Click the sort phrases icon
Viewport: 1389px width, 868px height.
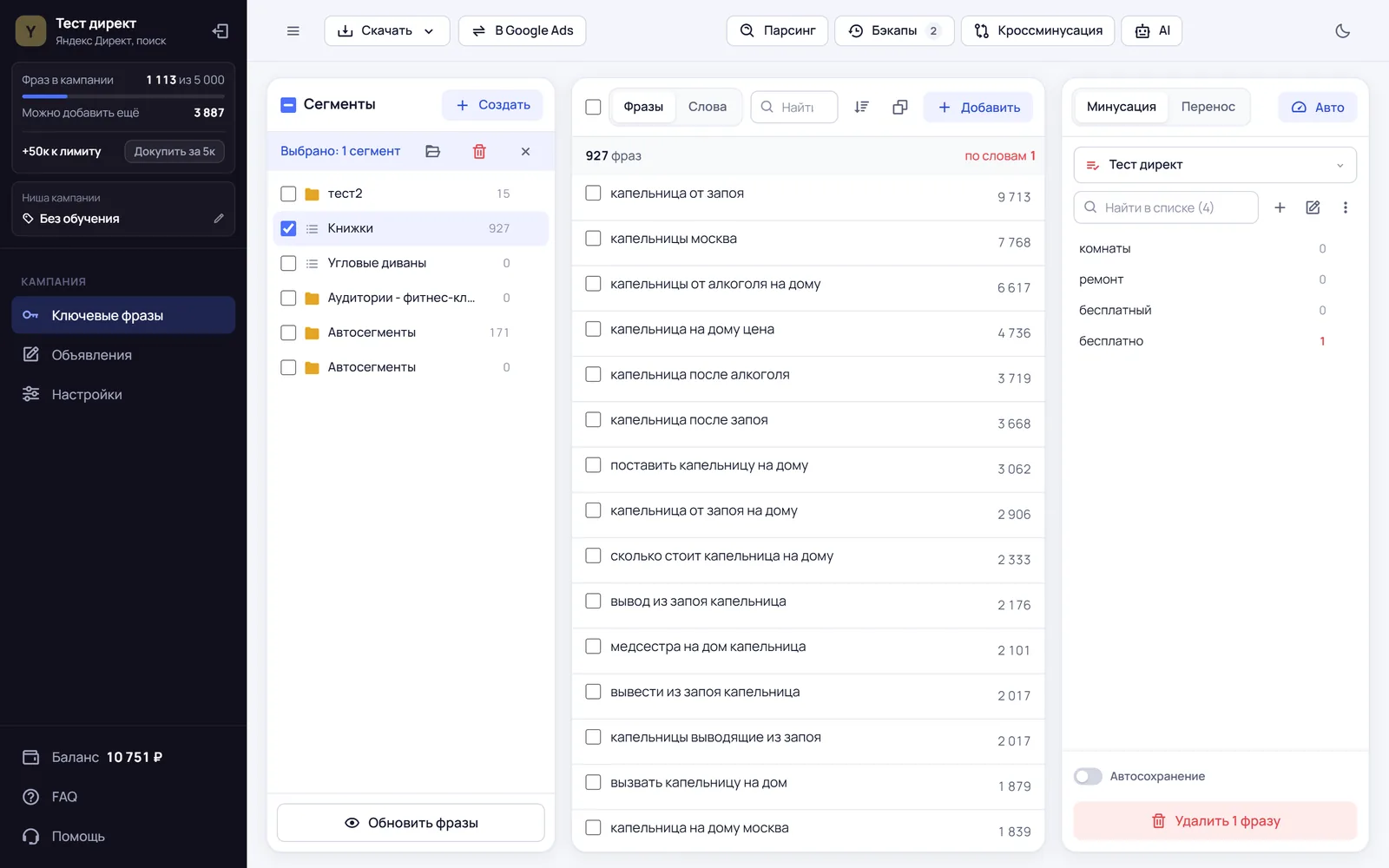(861, 107)
